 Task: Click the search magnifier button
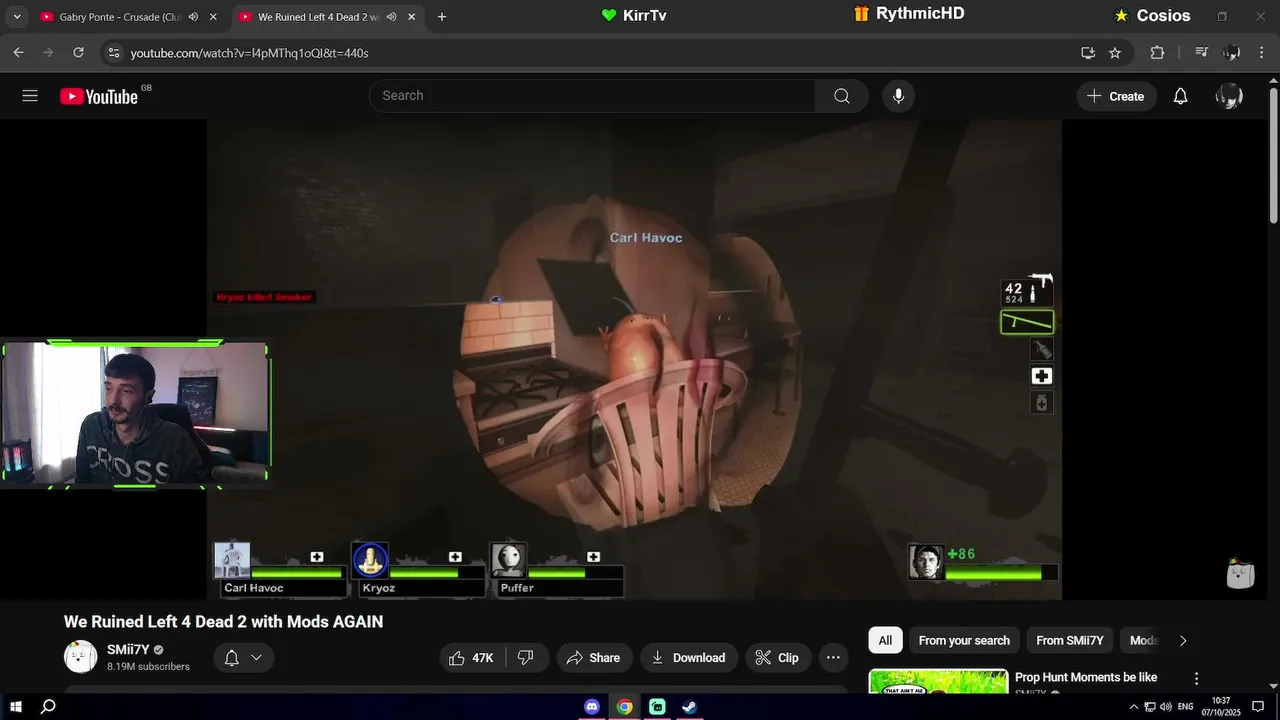pyautogui.click(x=842, y=96)
